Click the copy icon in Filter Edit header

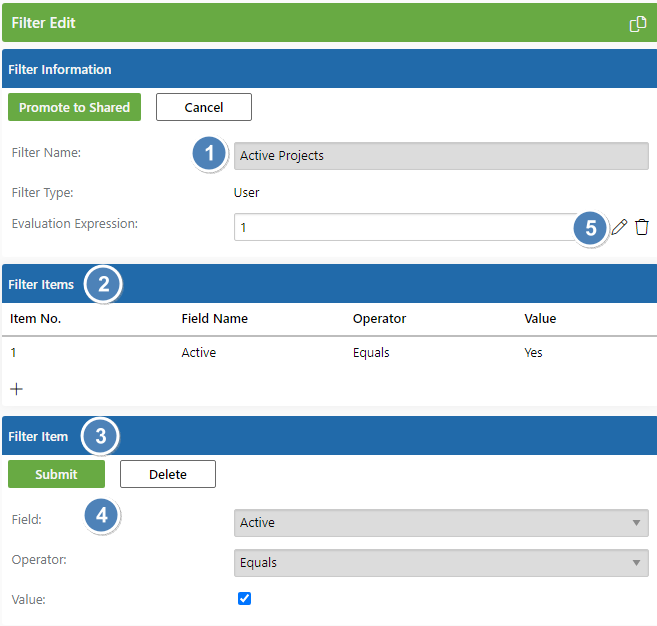[638, 24]
